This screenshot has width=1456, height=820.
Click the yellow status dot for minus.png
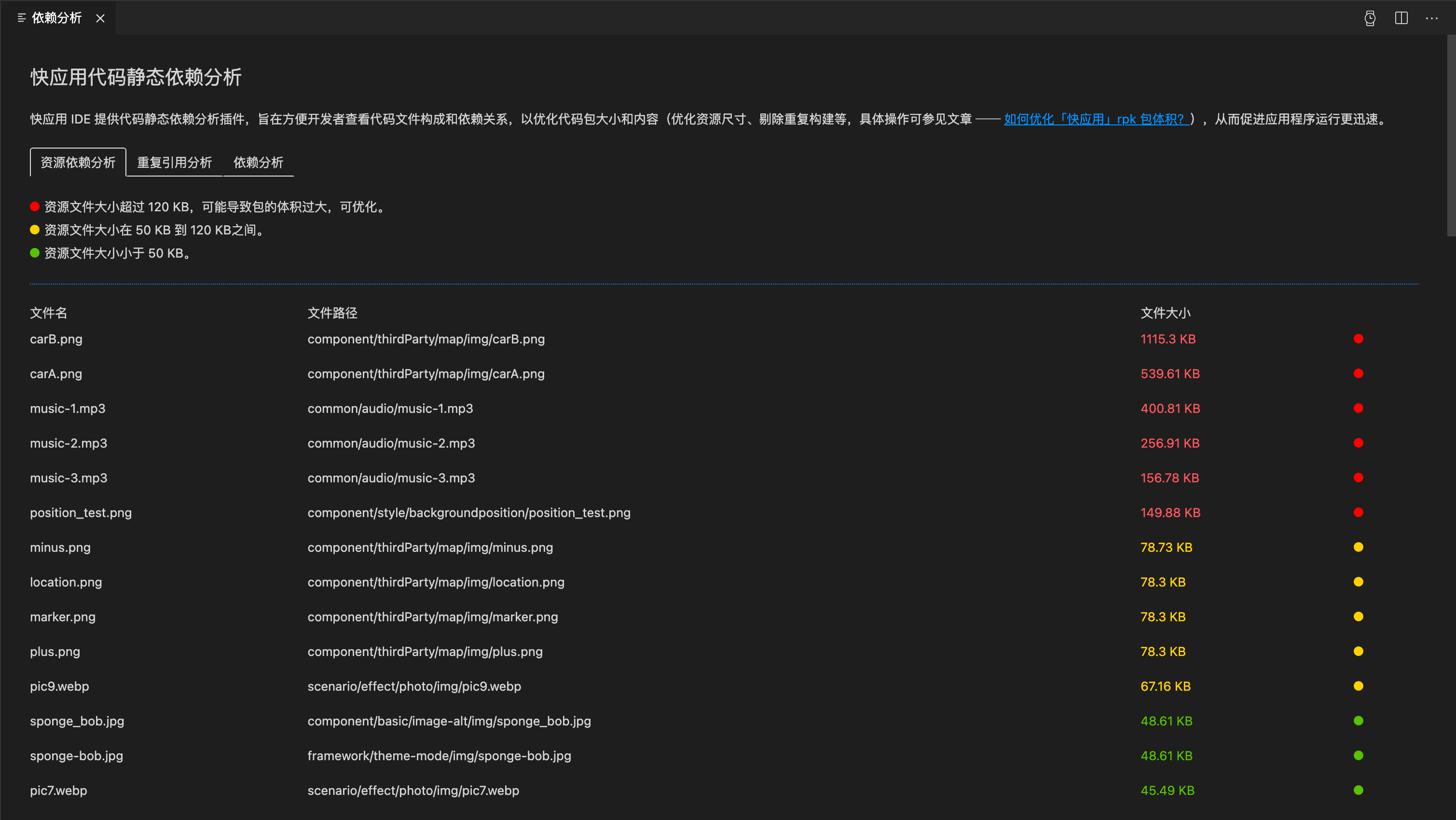(x=1358, y=547)
